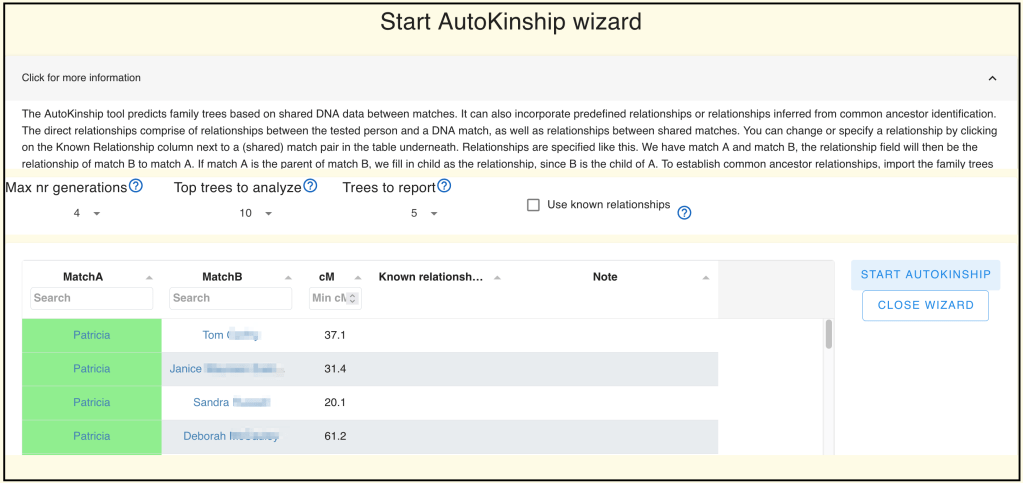Open the Max nr generations dropdown
Image resolution: width=1023 pixels, height=483 pixels.
87,213
